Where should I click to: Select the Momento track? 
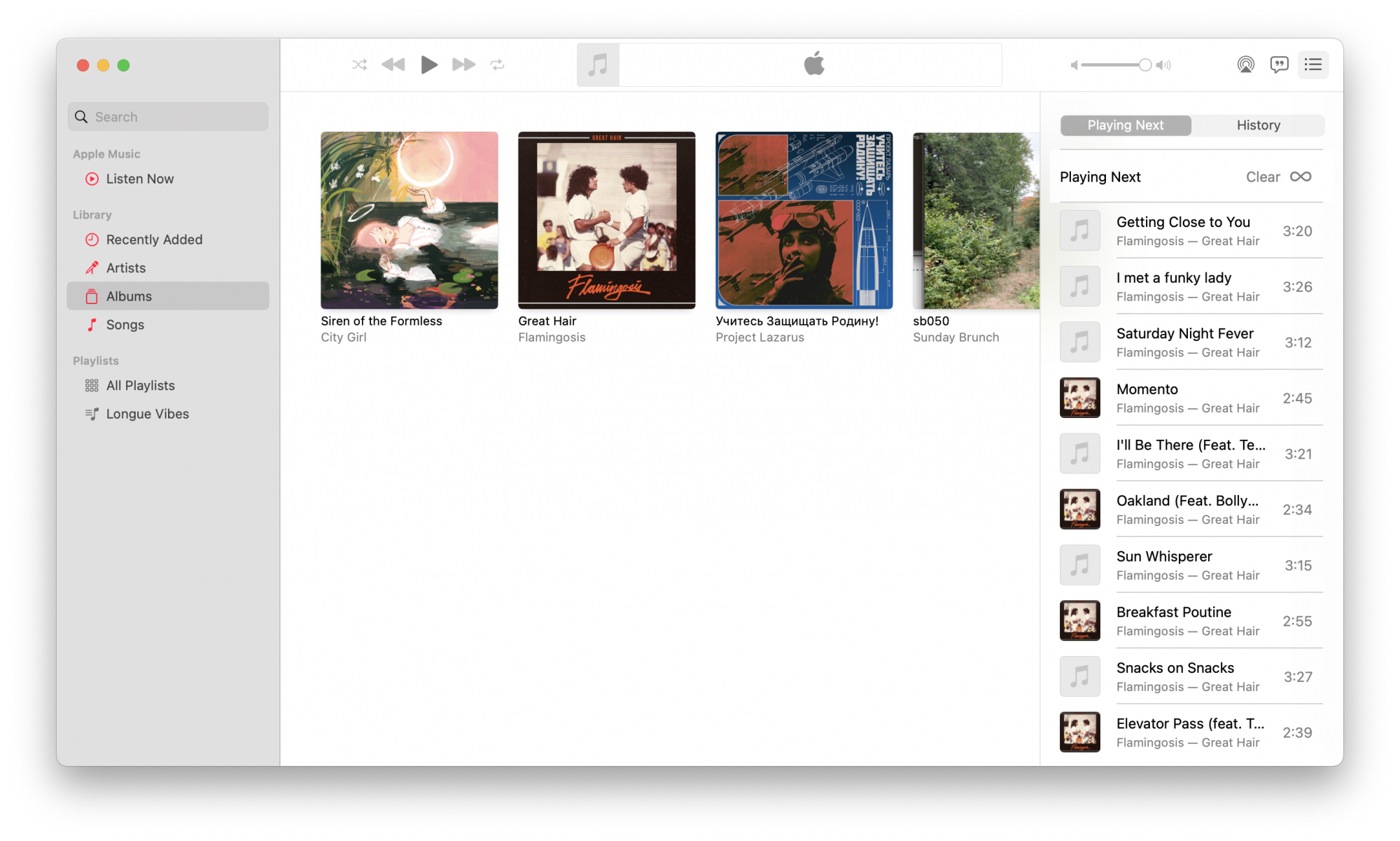[1191, 398]
